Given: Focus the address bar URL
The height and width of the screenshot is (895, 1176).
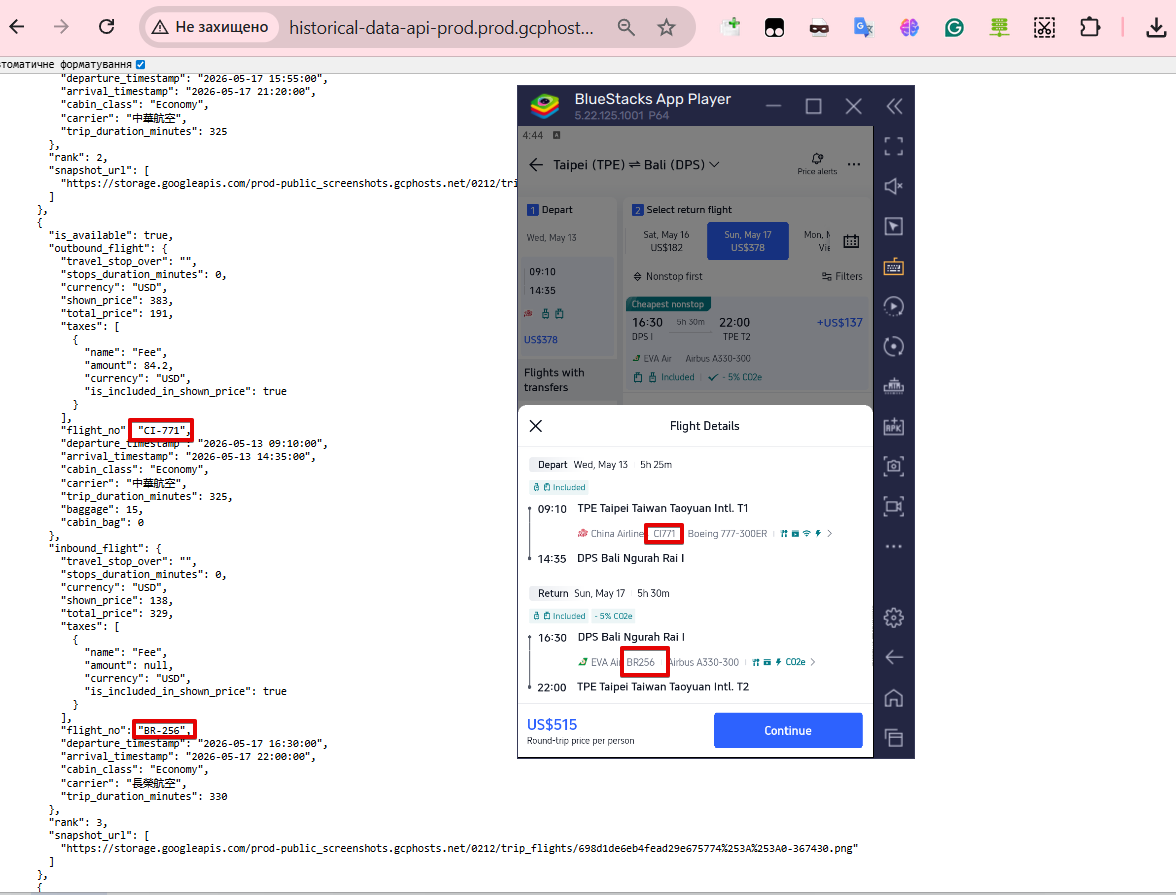Looking at the screenshot, I should (441, 28).
